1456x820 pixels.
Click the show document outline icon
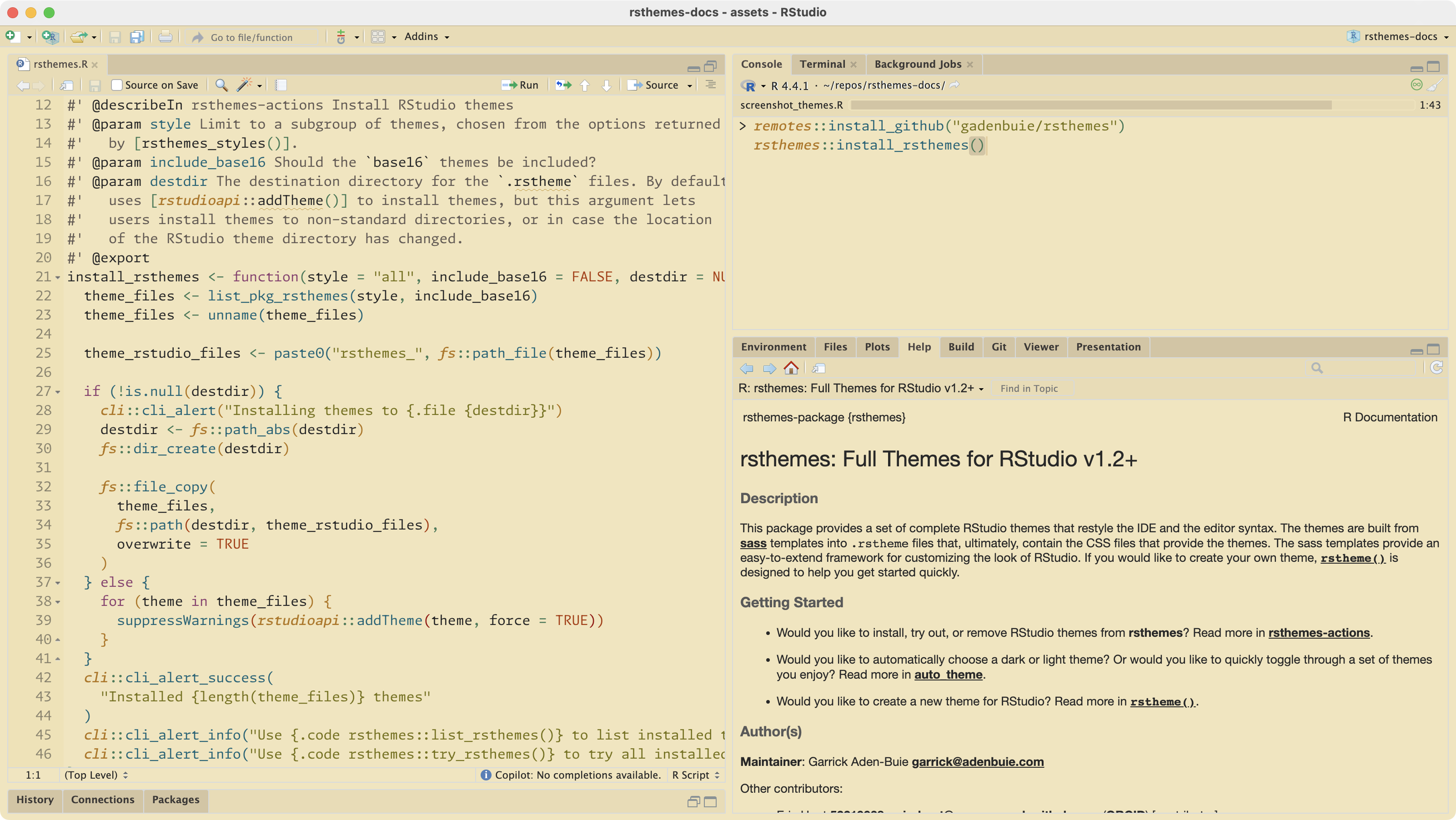(x=711, y=85)
